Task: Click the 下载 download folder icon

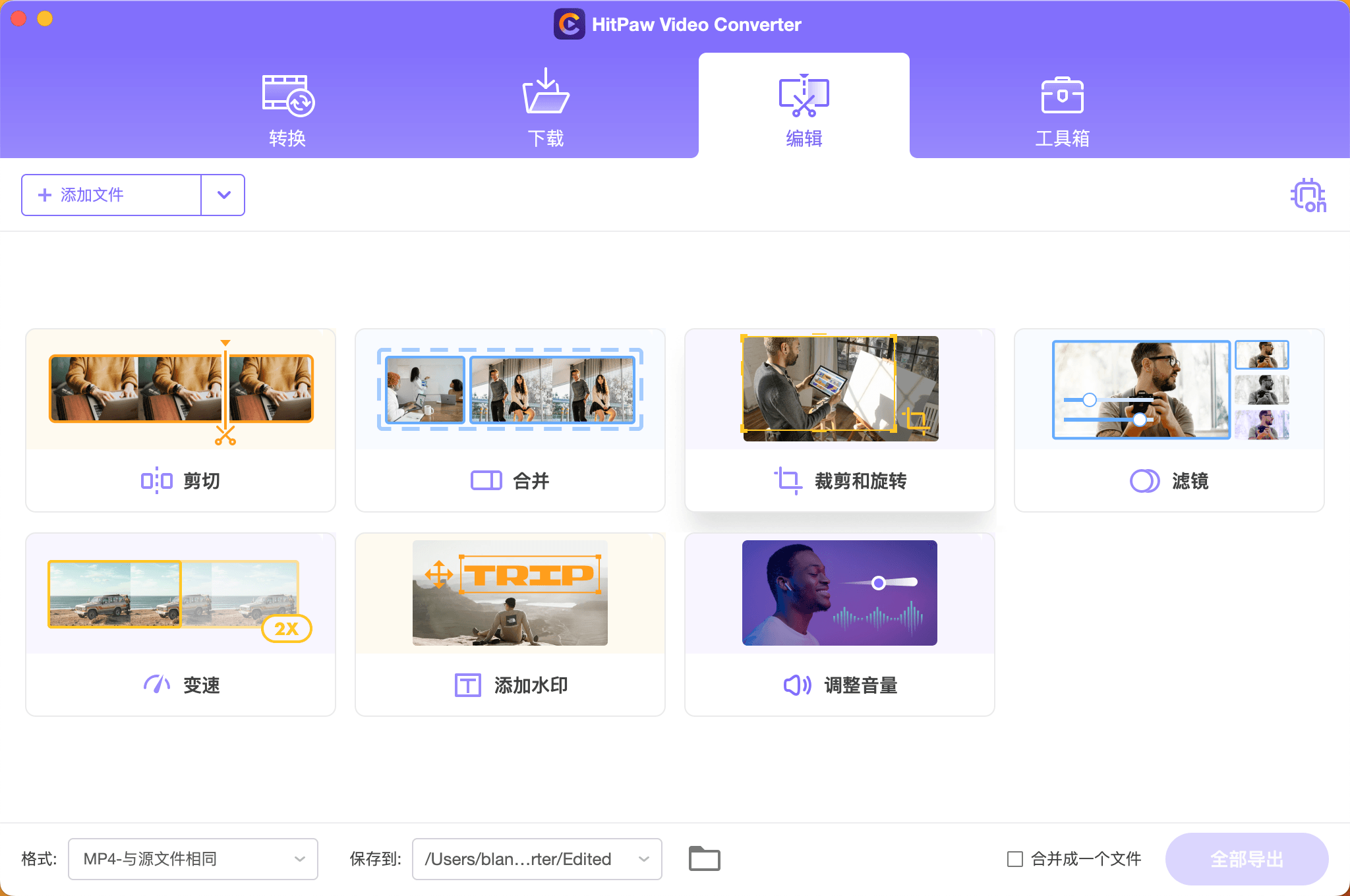Action: coord(546,91)
